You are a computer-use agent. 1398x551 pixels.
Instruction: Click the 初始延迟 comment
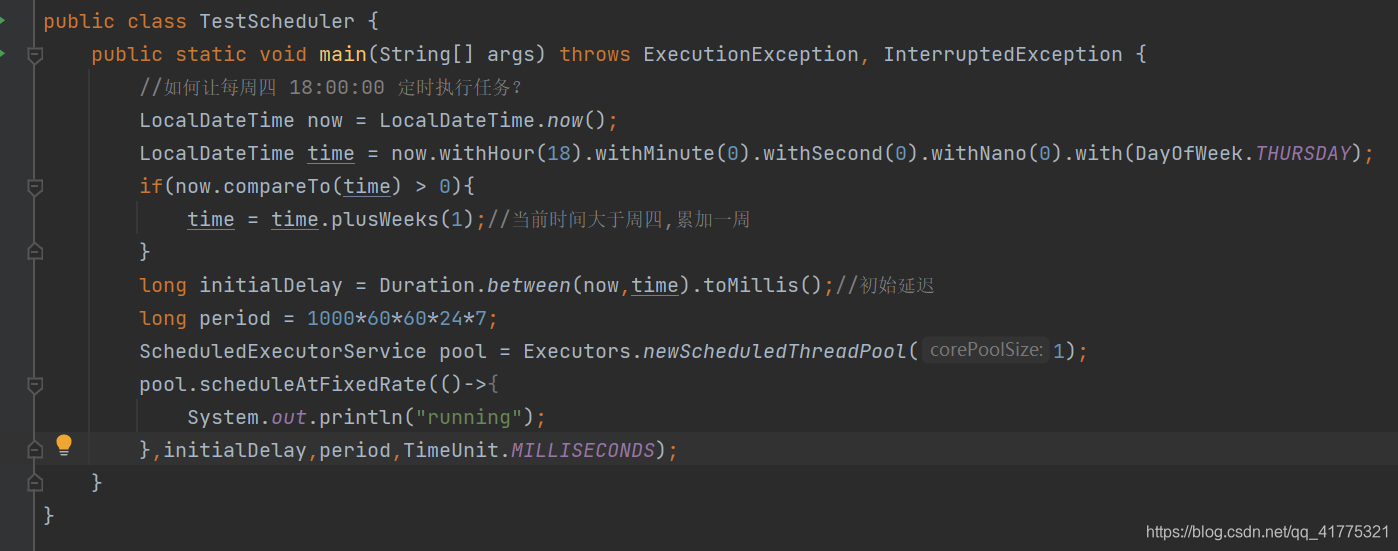[x=885, y=285]
